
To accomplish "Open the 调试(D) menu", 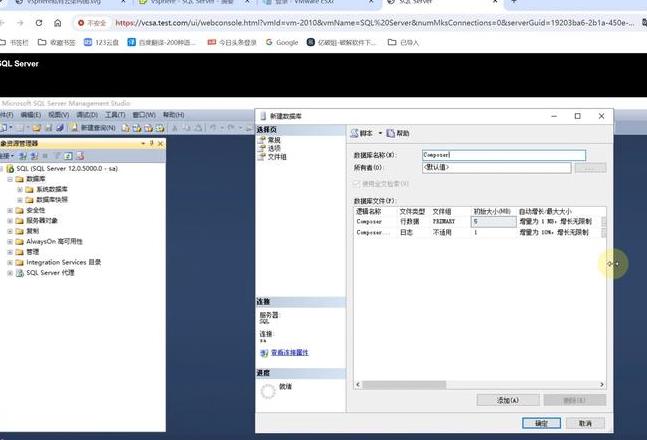I will (x=87, y=115).
